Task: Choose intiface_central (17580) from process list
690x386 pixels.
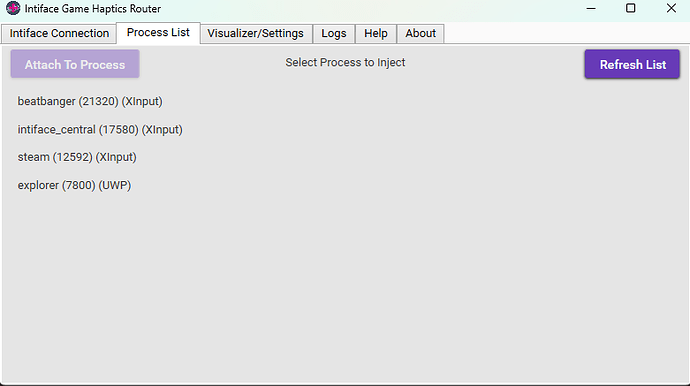Action: 100,130
